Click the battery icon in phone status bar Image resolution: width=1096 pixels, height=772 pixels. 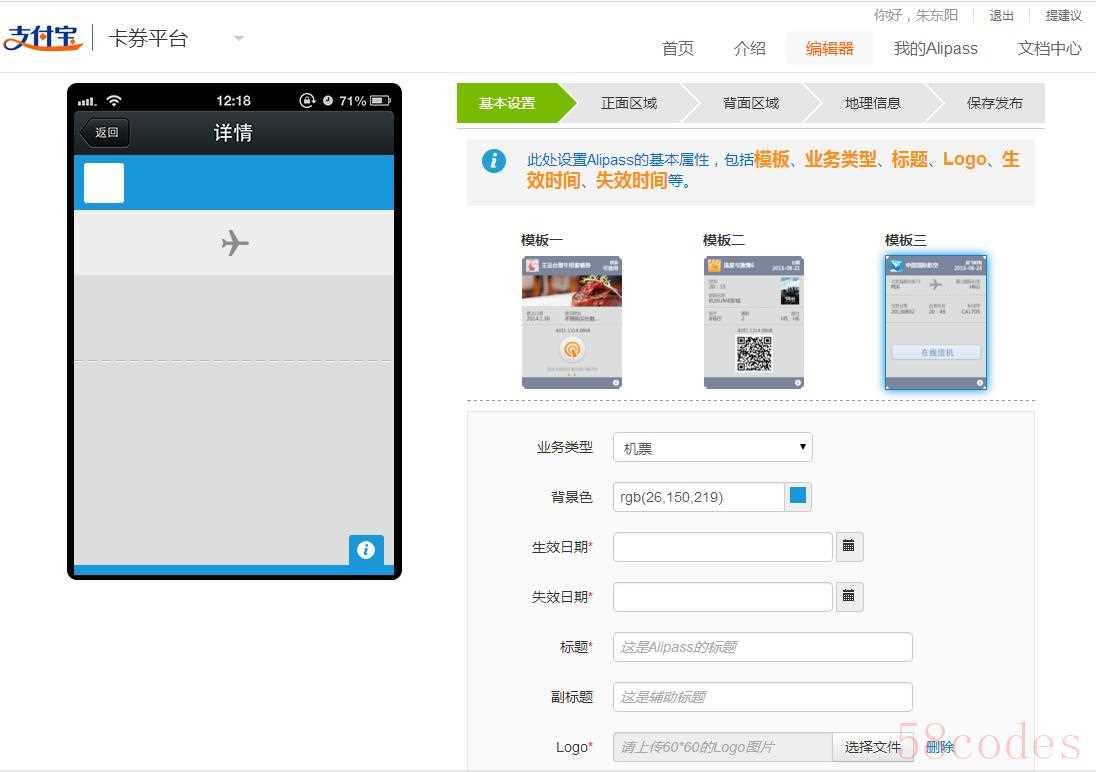[x=380, y=101]
